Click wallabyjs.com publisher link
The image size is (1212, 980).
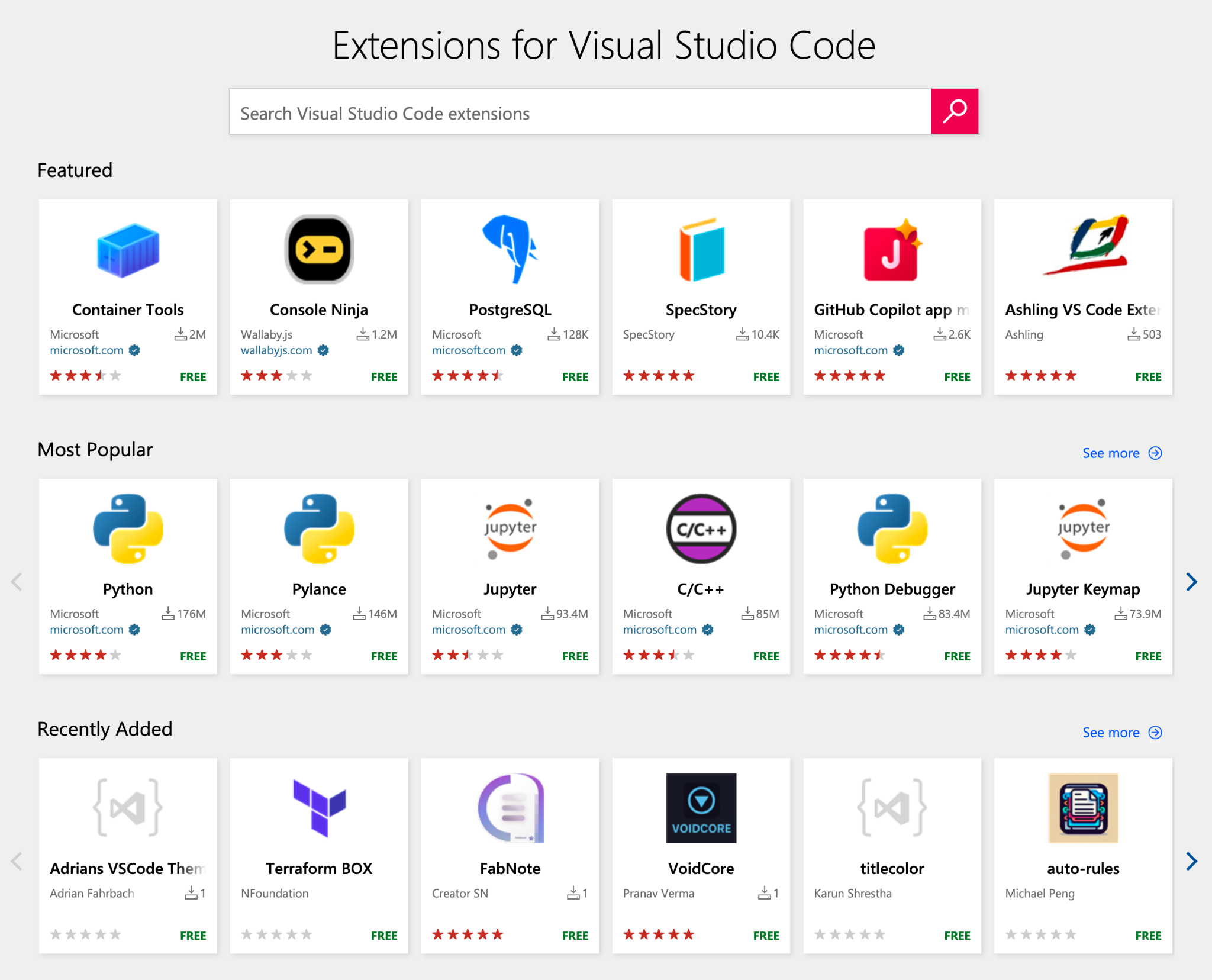276,350
